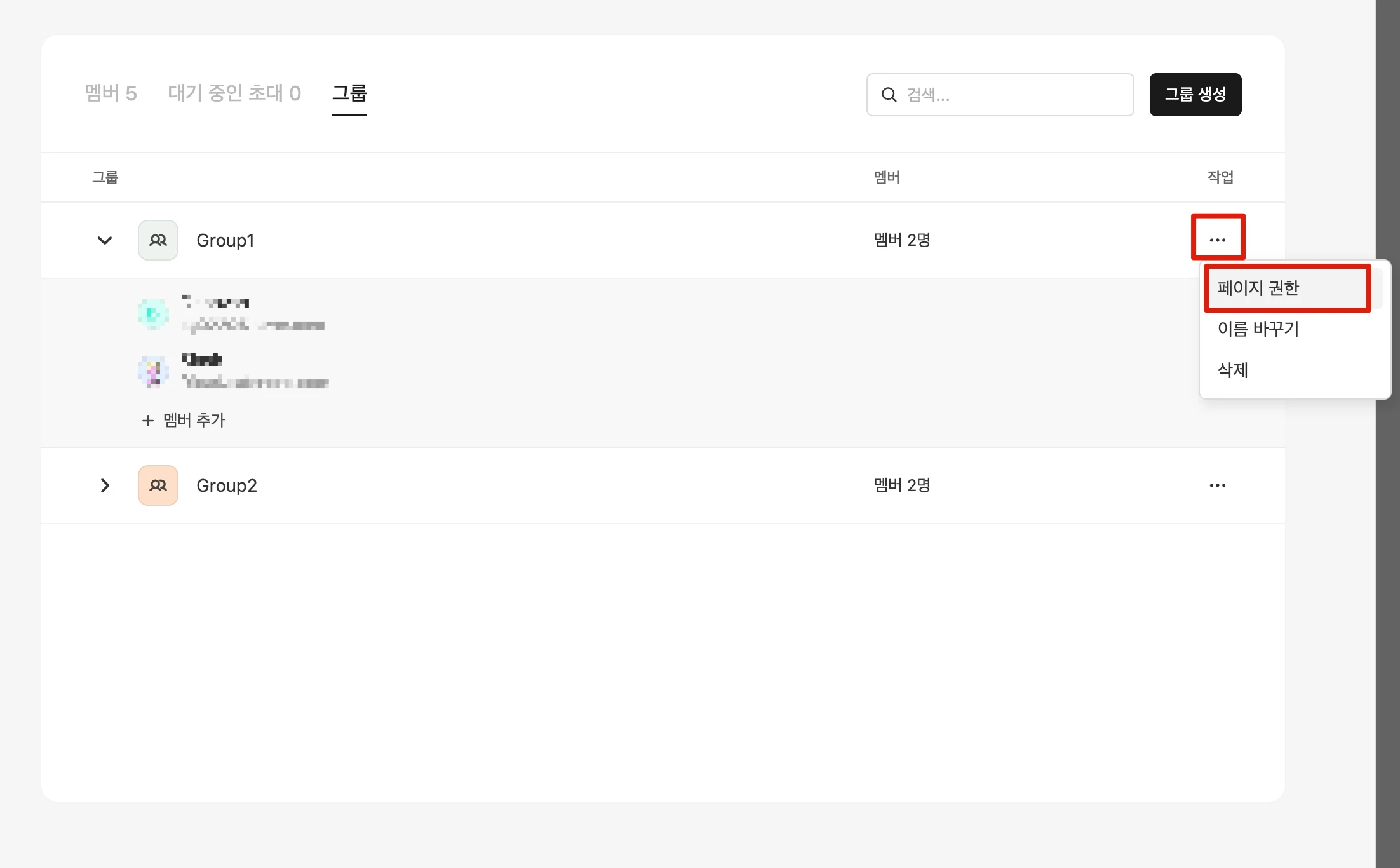Click the Group1 people icon
Image resolution: width=1400 pixels, height=868 pixels.
(x=158, y=240)
